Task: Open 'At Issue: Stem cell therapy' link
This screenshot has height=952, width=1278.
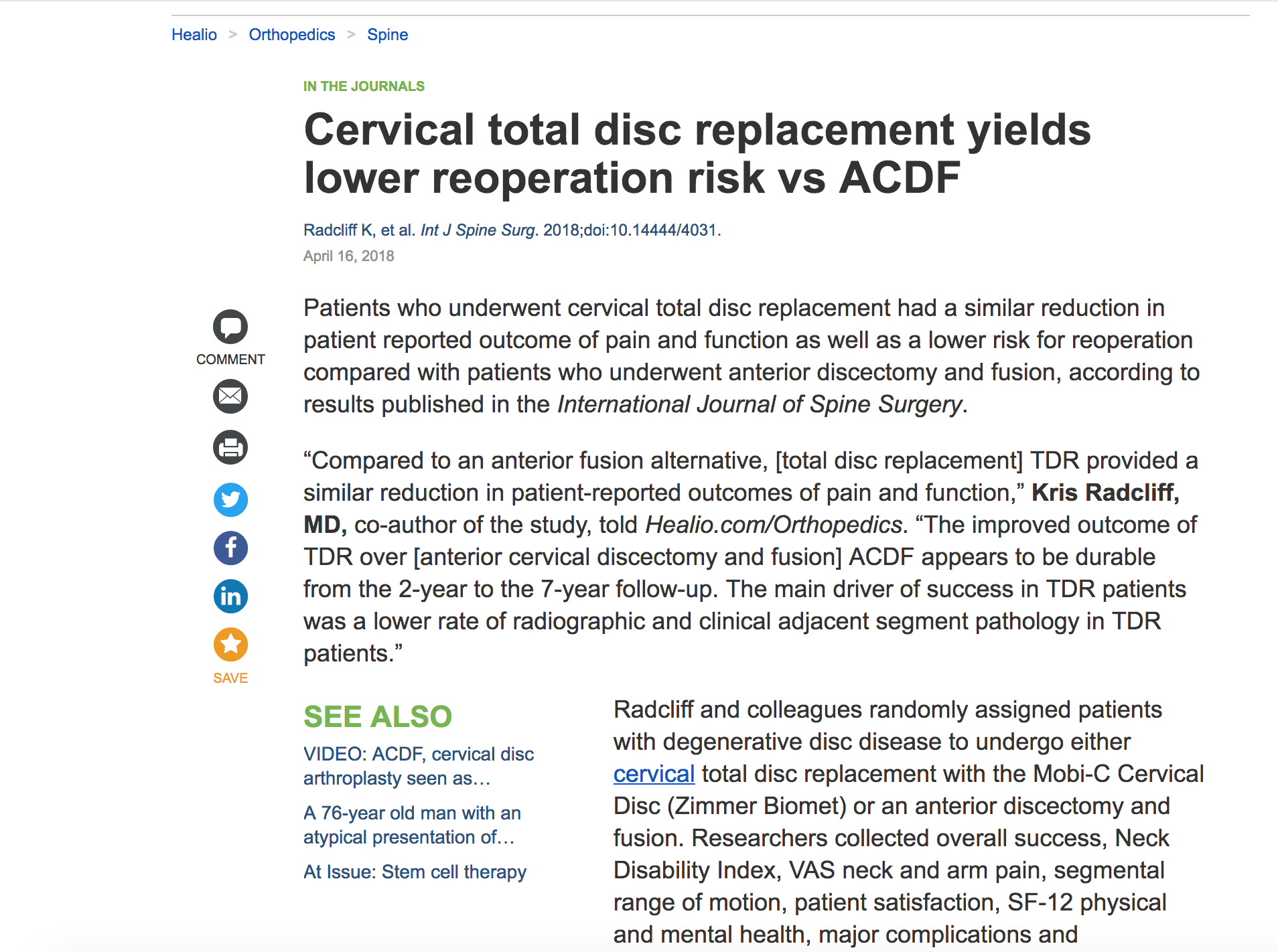Action: pyautogui.click(x=415, y=872)
